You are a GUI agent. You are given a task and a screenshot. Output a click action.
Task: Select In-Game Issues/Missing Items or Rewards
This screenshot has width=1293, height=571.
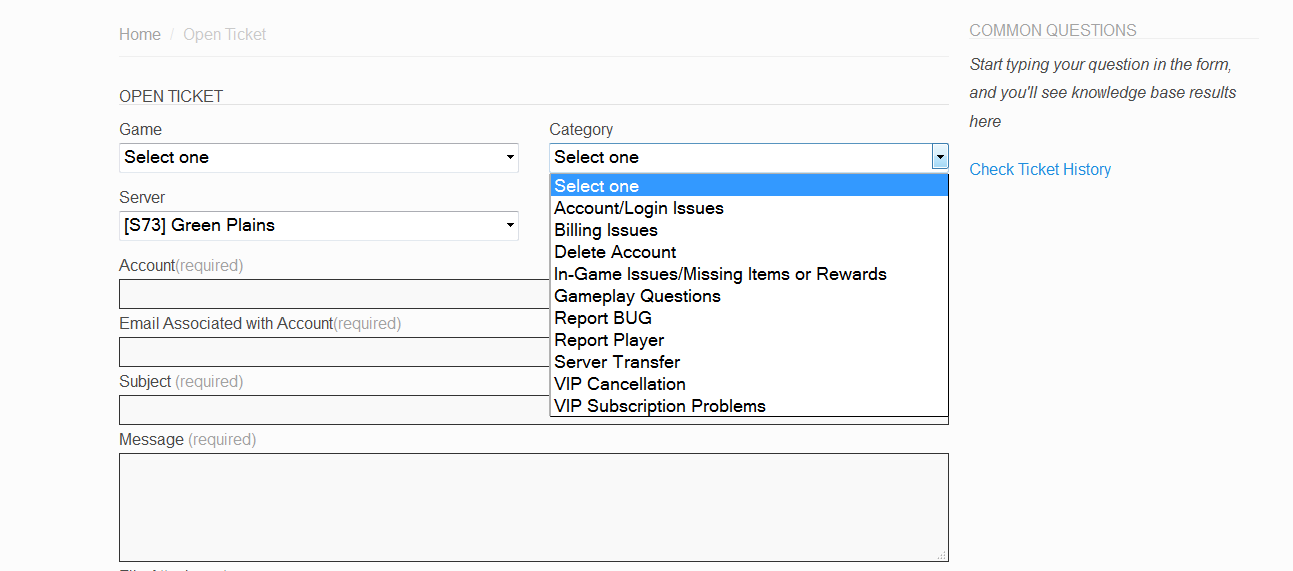720,274
